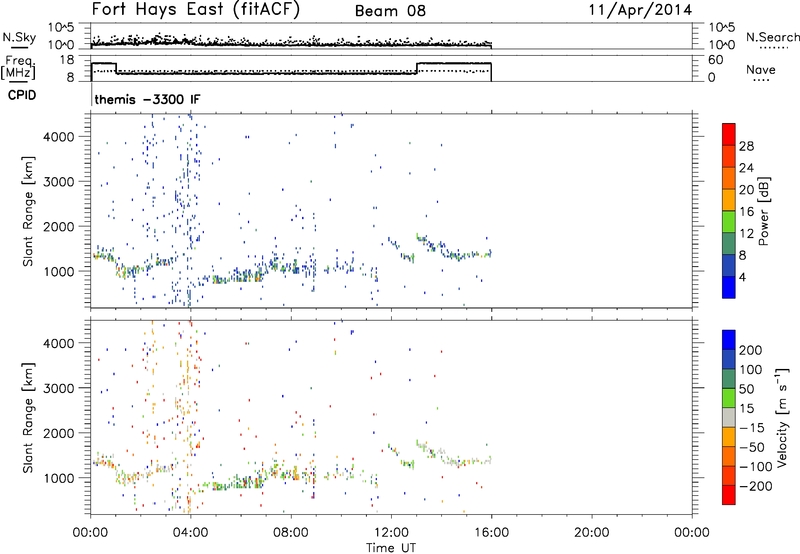Click the "04:00" time axis label

coord(191,533)
